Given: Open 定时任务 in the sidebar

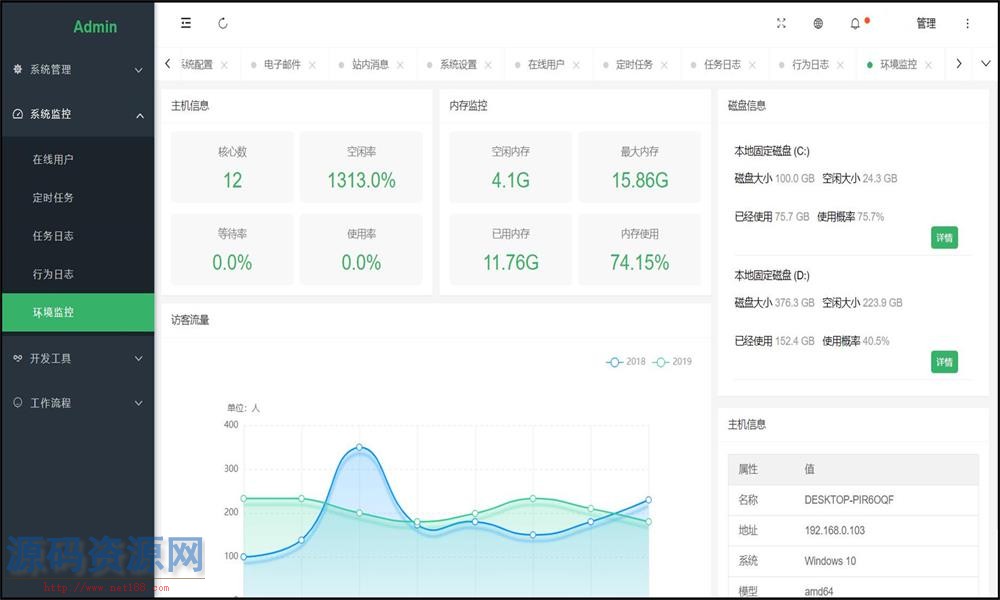Looking at the screenshot, I should click(x=78, y=198).
